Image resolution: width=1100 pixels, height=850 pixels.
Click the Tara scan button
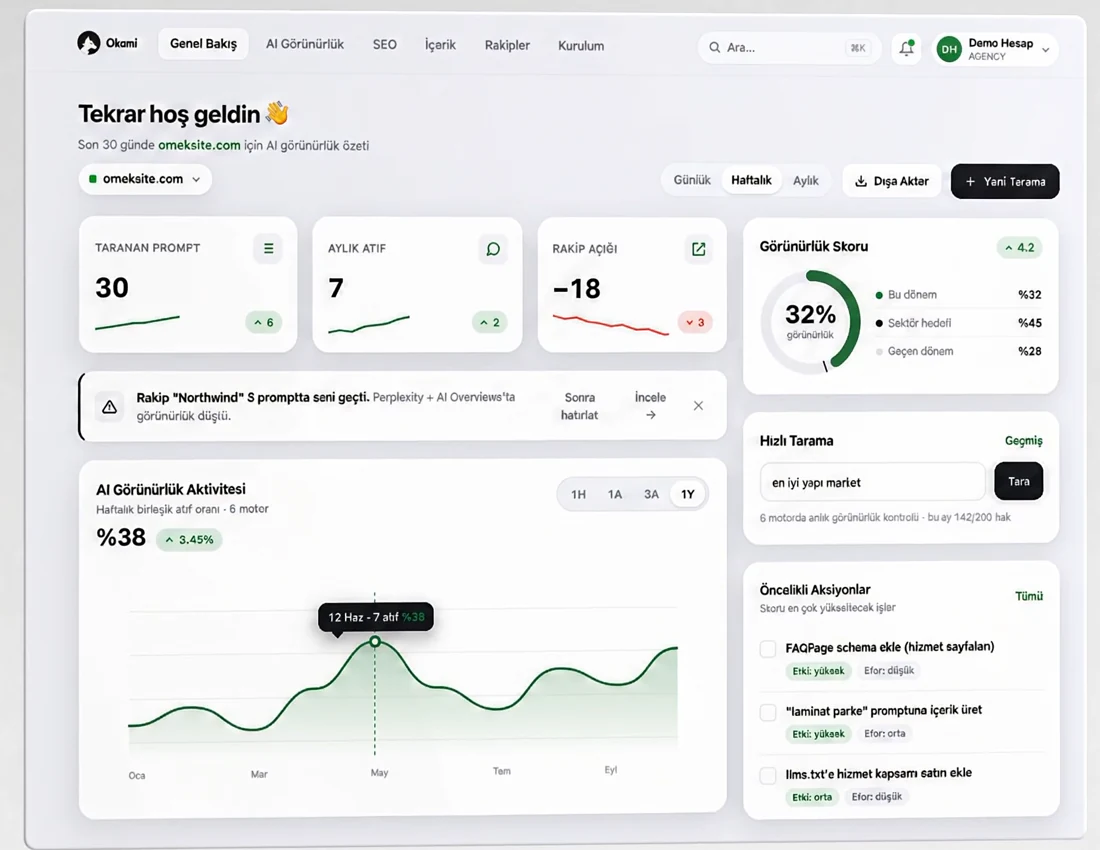[x=1019, y=481]
